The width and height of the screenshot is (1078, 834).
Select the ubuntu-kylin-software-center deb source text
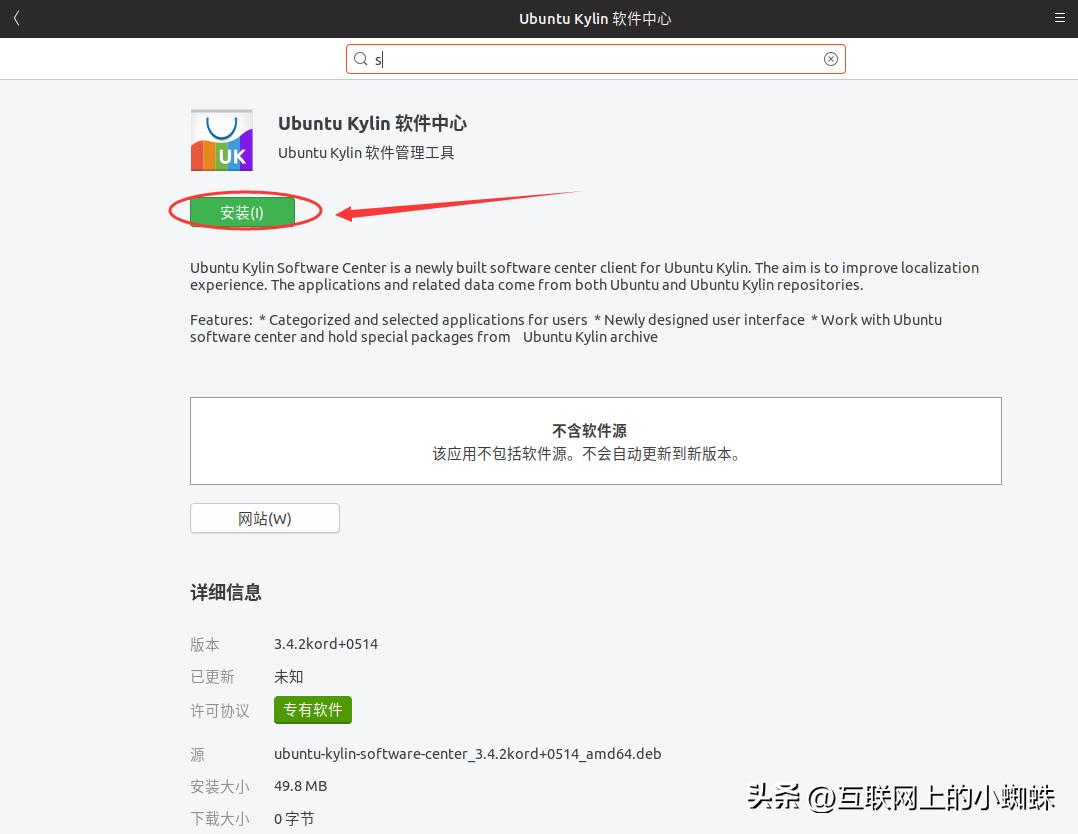tap(467, 754)
